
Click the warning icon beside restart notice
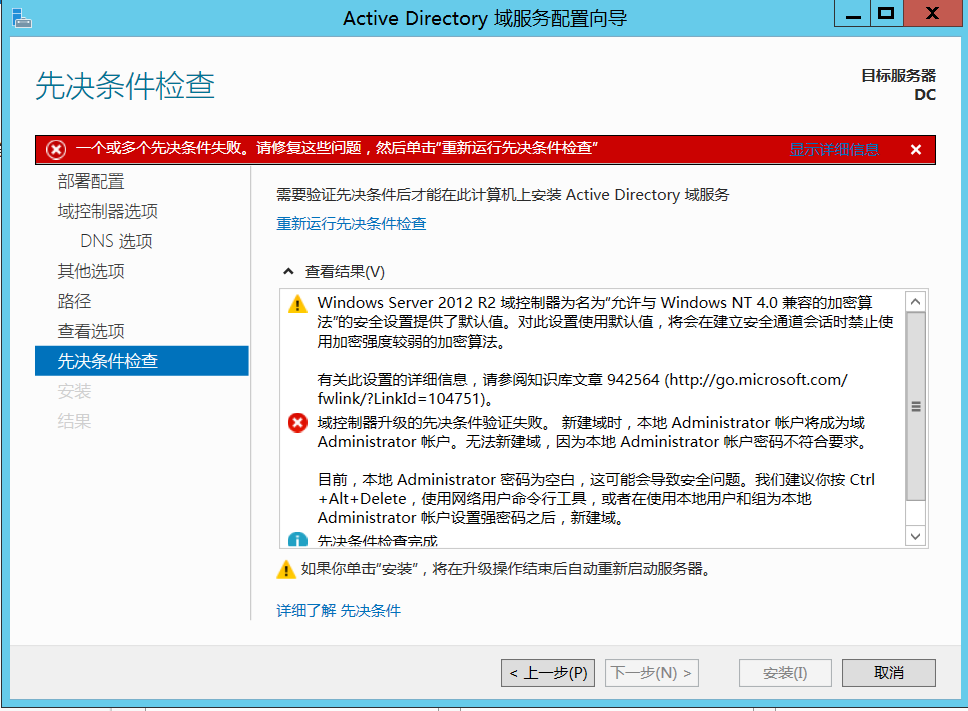click(286, 570)
